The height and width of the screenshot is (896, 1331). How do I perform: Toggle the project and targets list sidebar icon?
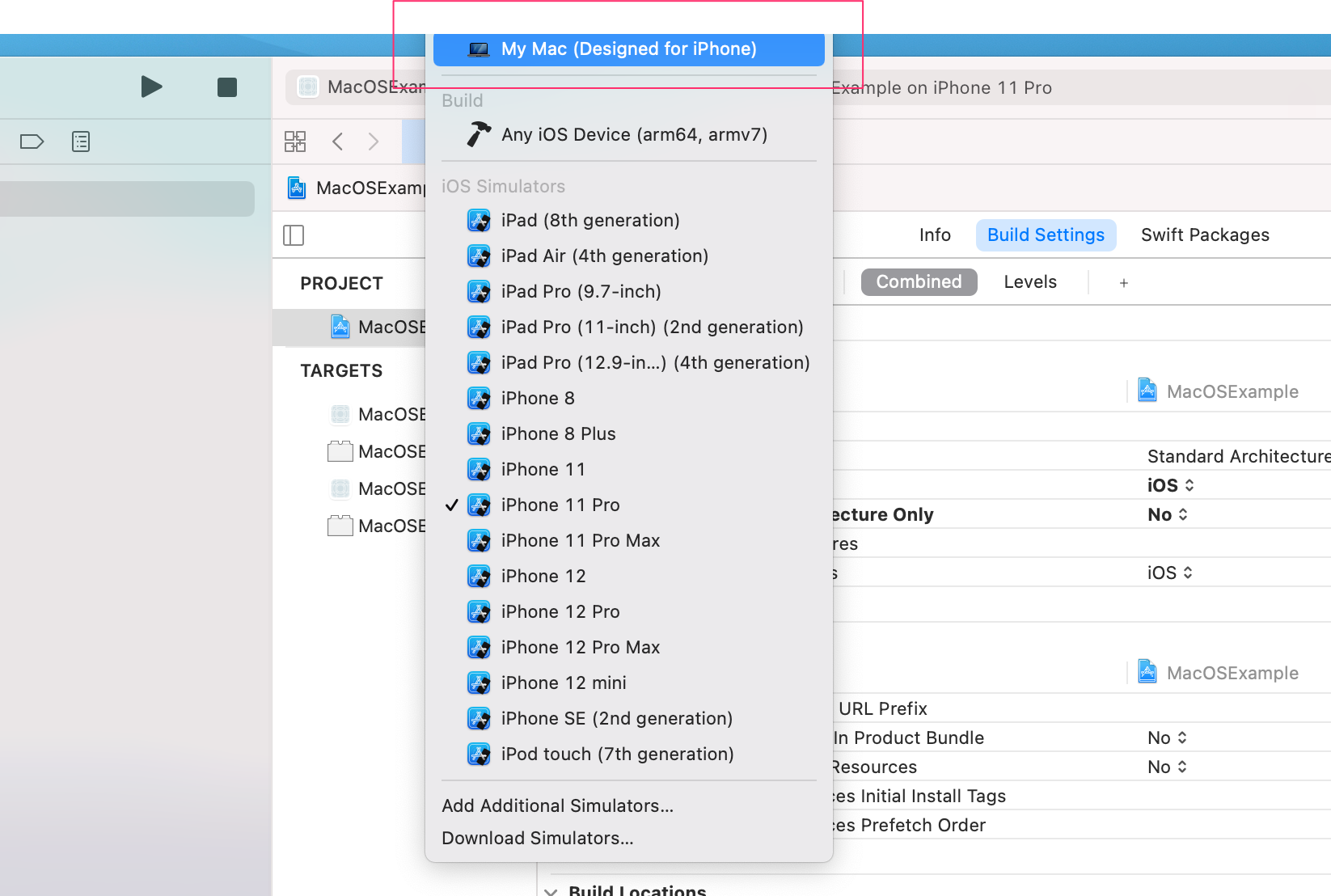tap(294, 235)
